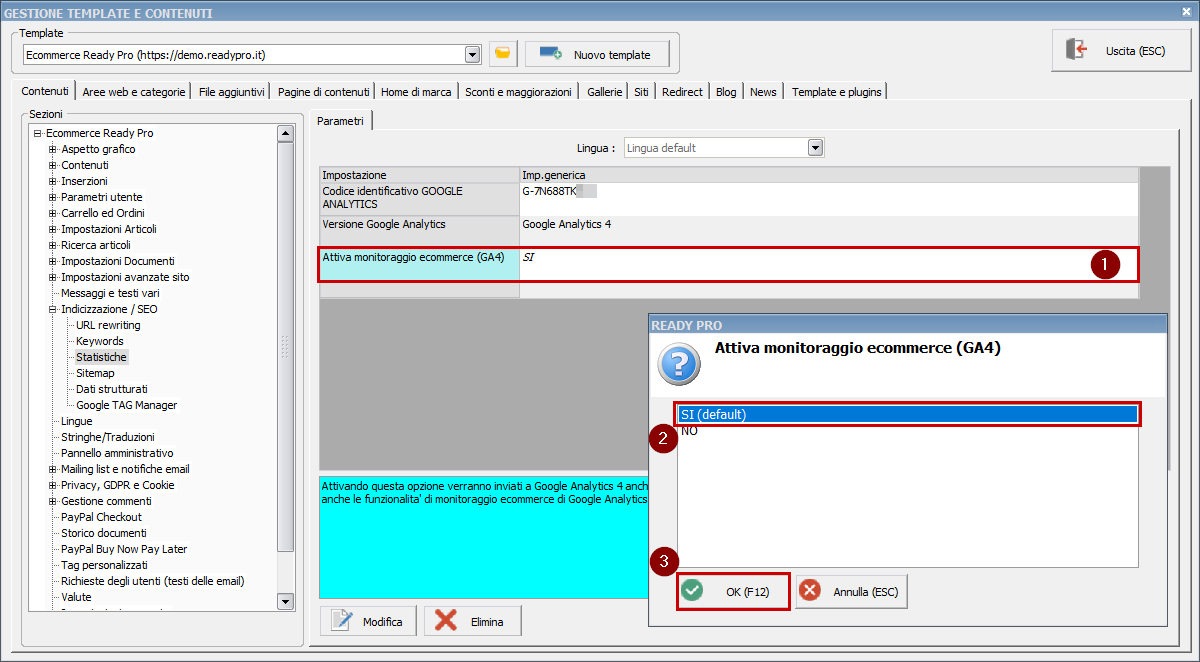Cancel with the Annulla (ESC) button

(x=852, y=592)
